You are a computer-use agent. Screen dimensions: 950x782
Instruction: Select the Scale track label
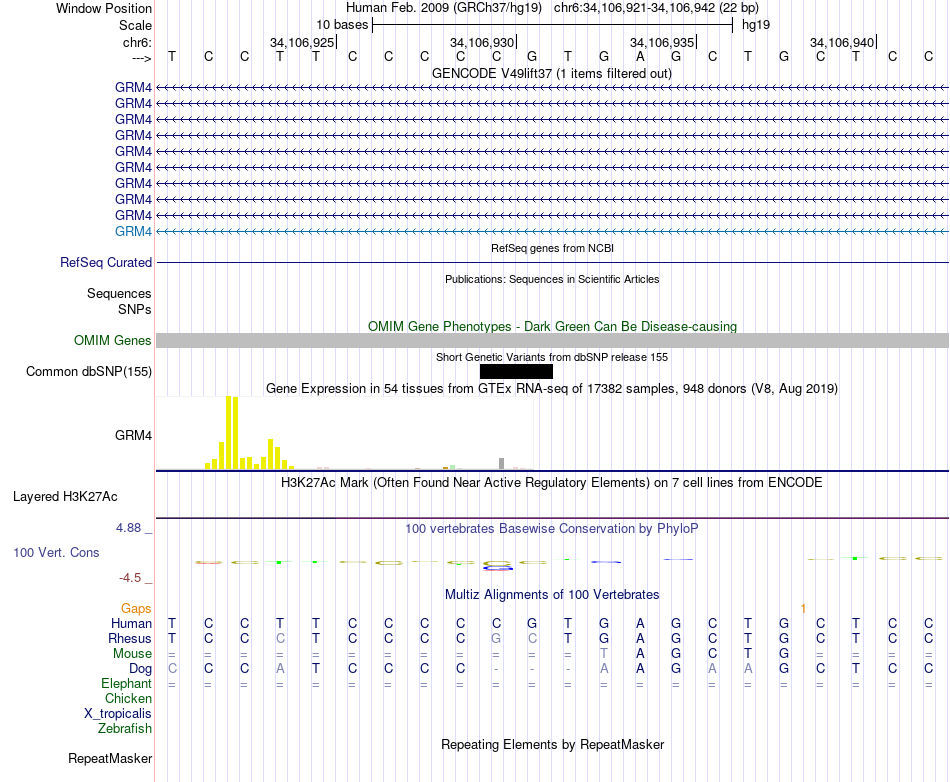click(135, 25)
